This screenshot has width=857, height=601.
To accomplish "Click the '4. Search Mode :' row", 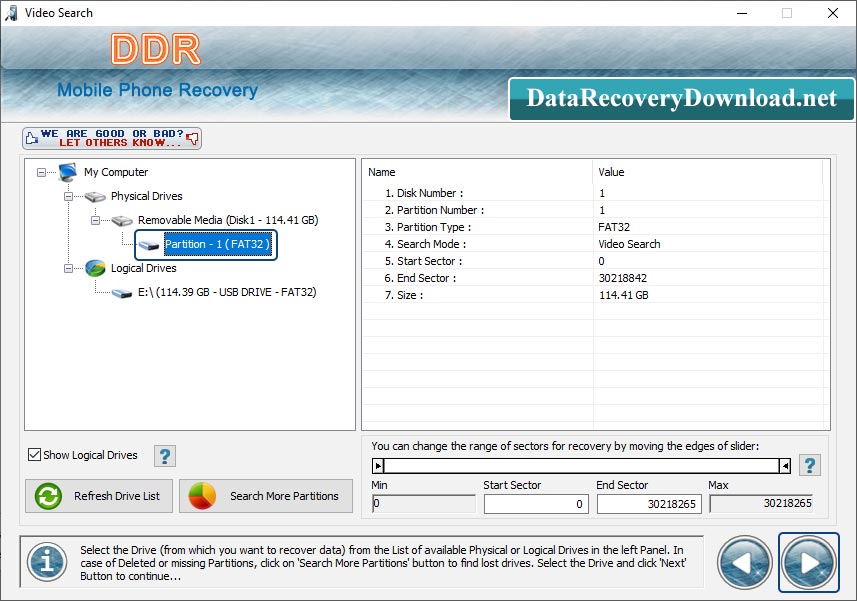I will (x=593, y=244).
